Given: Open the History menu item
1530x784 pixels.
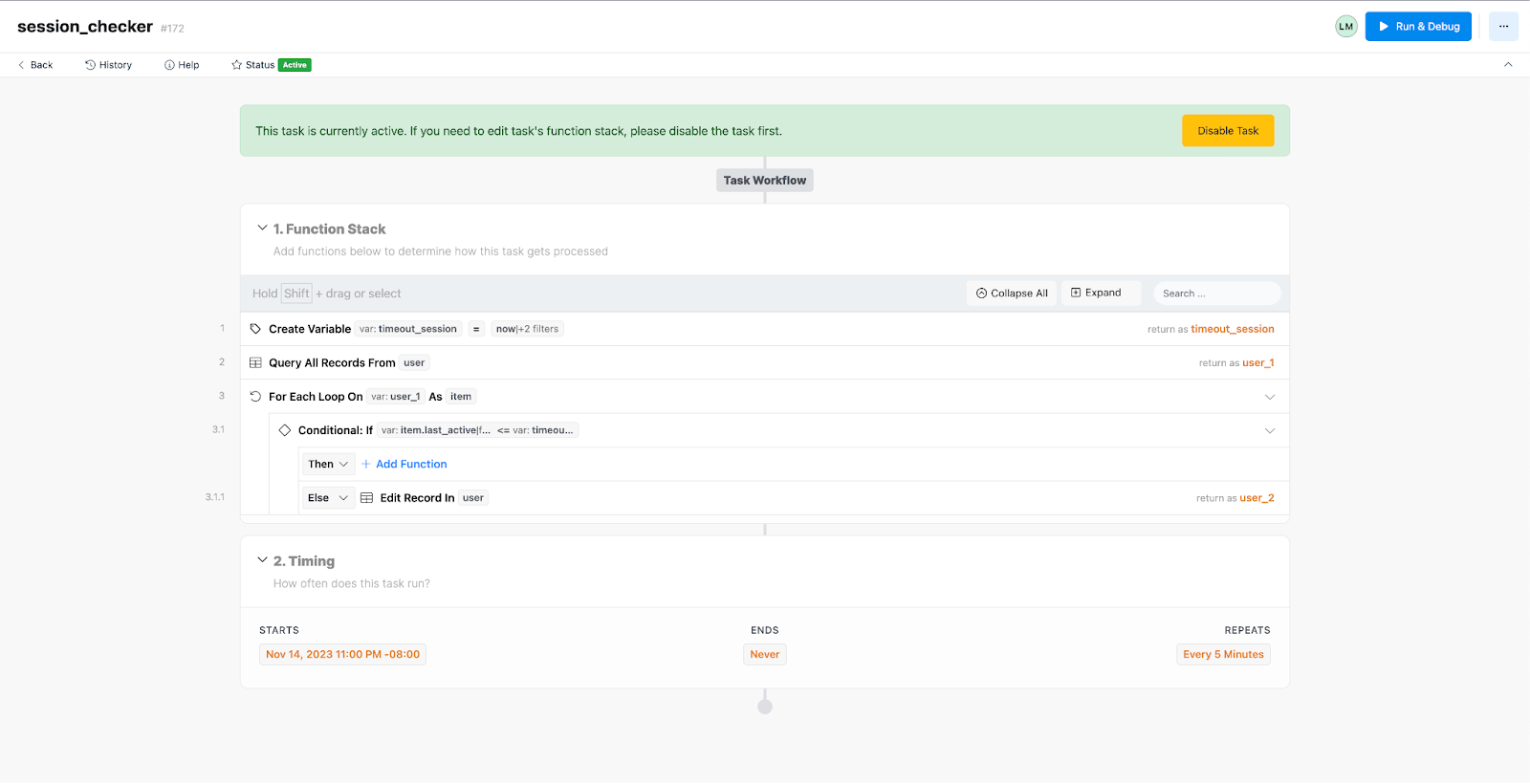Looking at the screenshot, I should 108,65.
